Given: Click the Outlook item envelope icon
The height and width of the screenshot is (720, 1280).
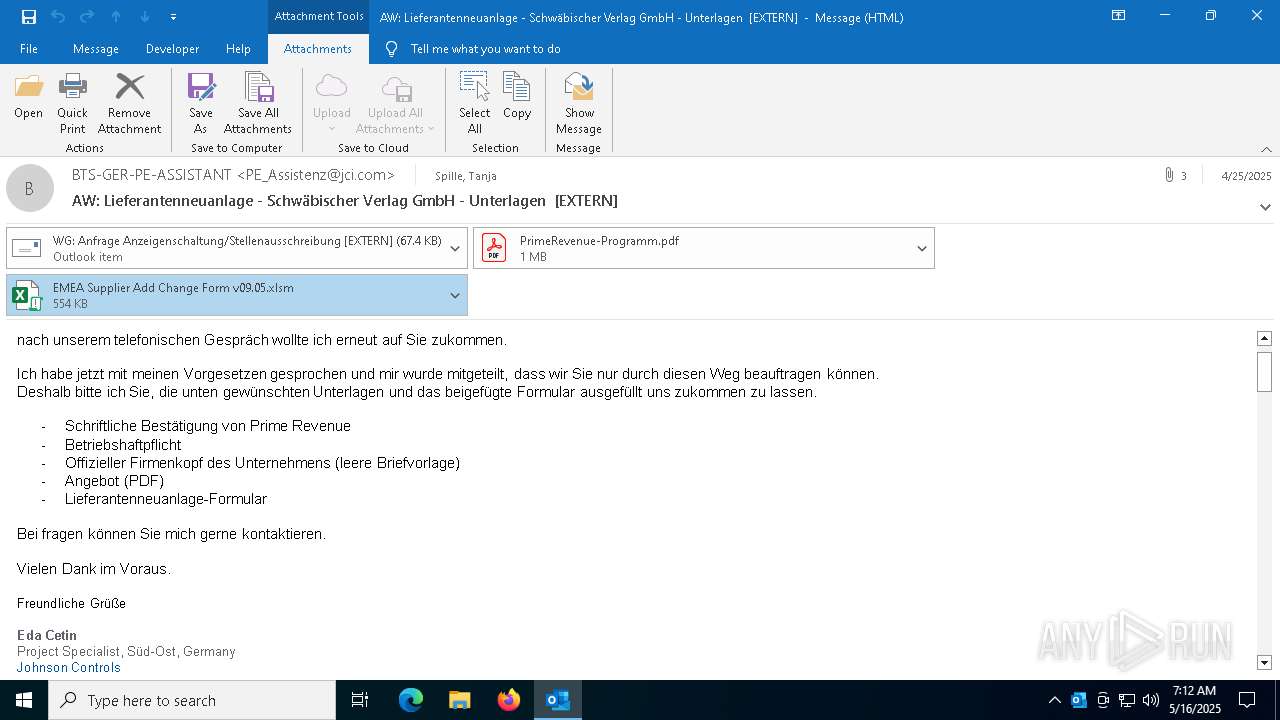Looking at the screenshot, I should [x=27, y=248].
